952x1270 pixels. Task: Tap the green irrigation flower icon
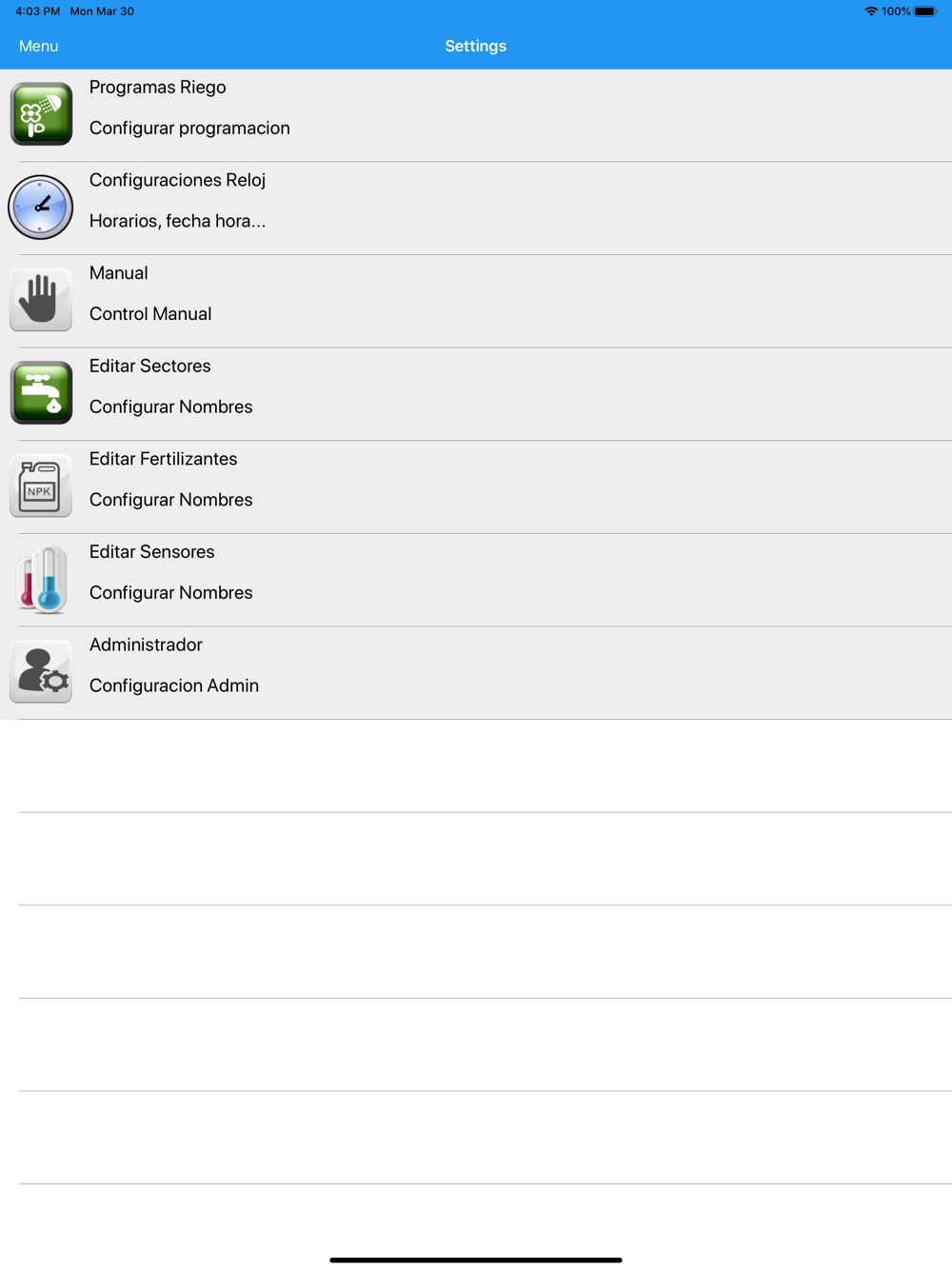click(x=41, y=114)
